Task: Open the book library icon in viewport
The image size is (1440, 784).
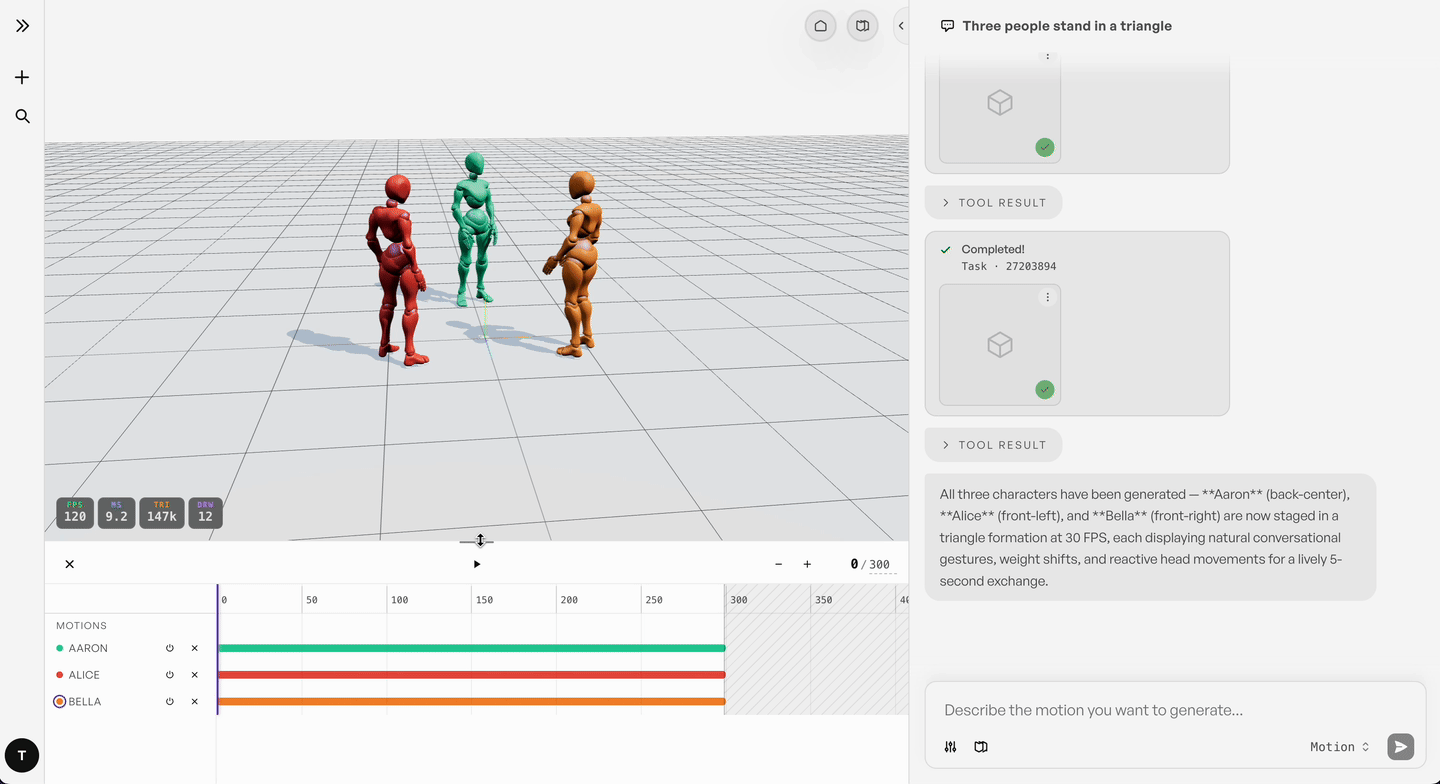Action: point(862,26)
